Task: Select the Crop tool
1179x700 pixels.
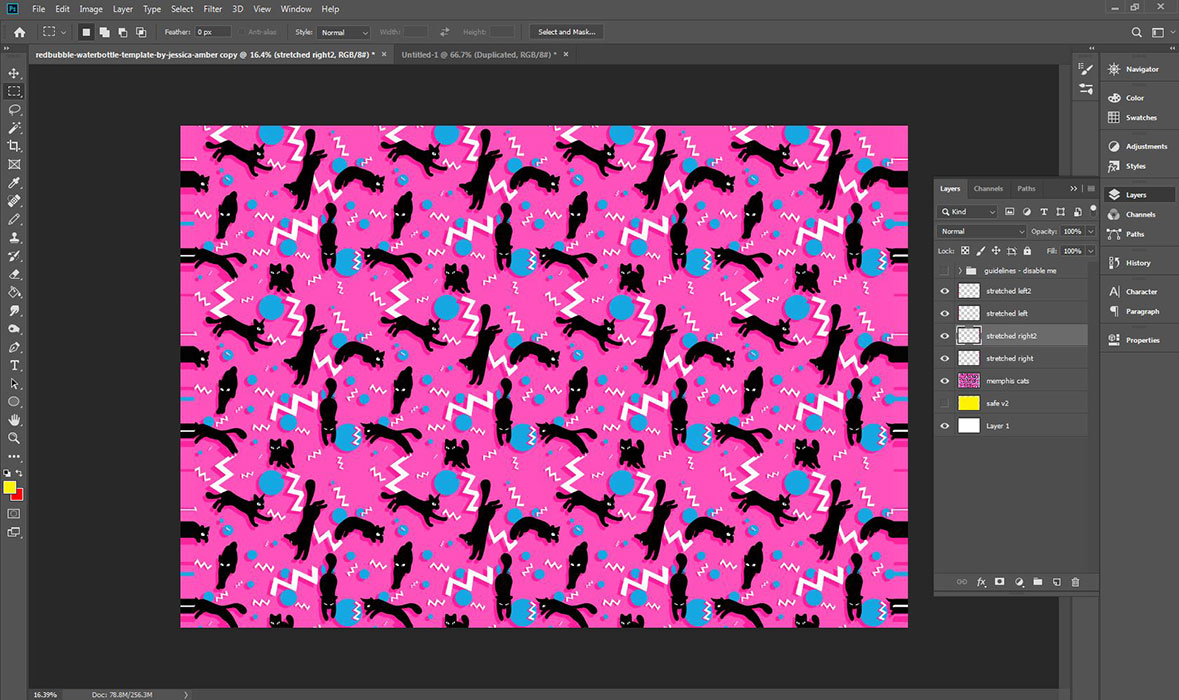Action: click(14, 146)
